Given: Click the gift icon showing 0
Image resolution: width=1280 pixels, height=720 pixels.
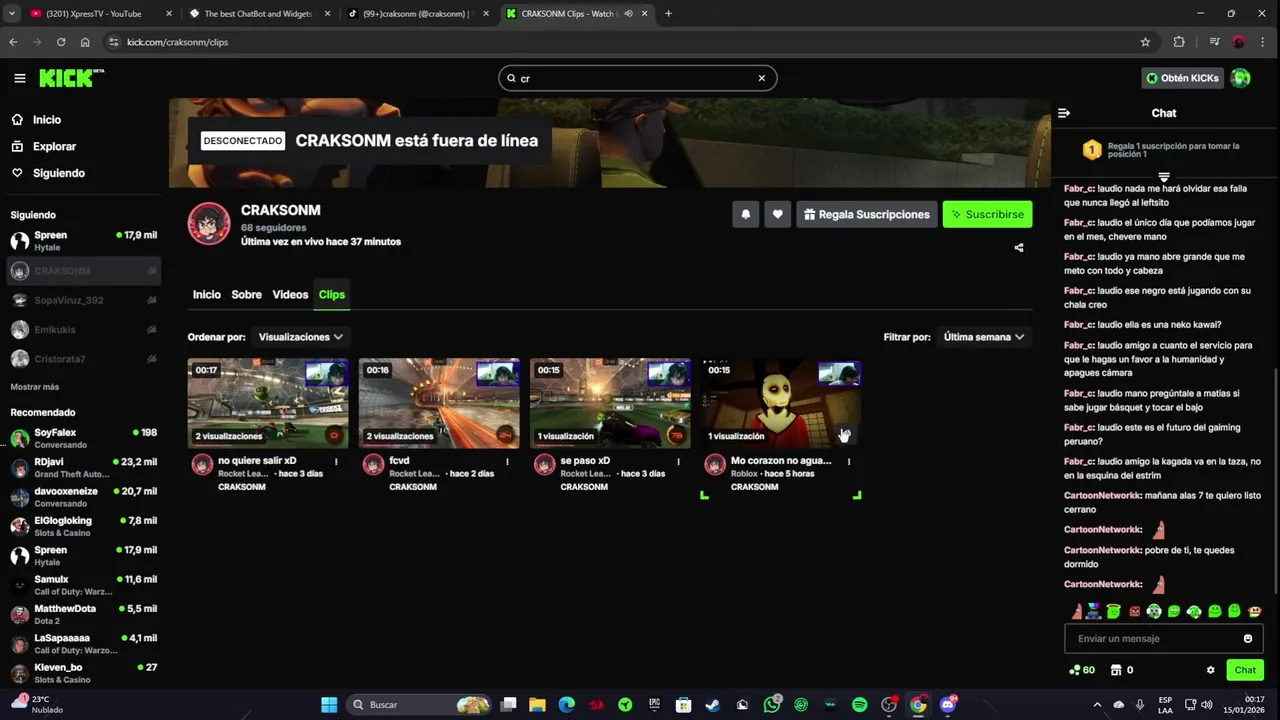Looking at the screenshot, I should point(1122,670).
